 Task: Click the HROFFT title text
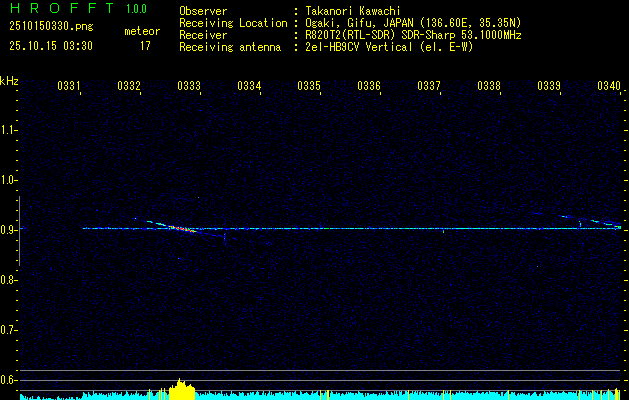click(x=62, y=8)
